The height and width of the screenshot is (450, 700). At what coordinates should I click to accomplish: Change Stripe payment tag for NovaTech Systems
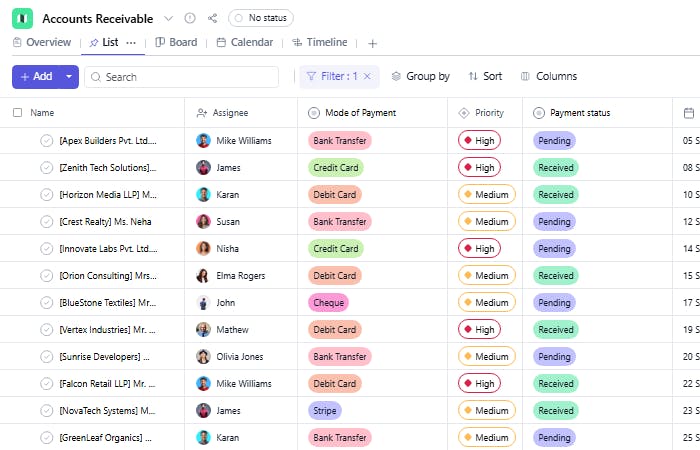325,411
